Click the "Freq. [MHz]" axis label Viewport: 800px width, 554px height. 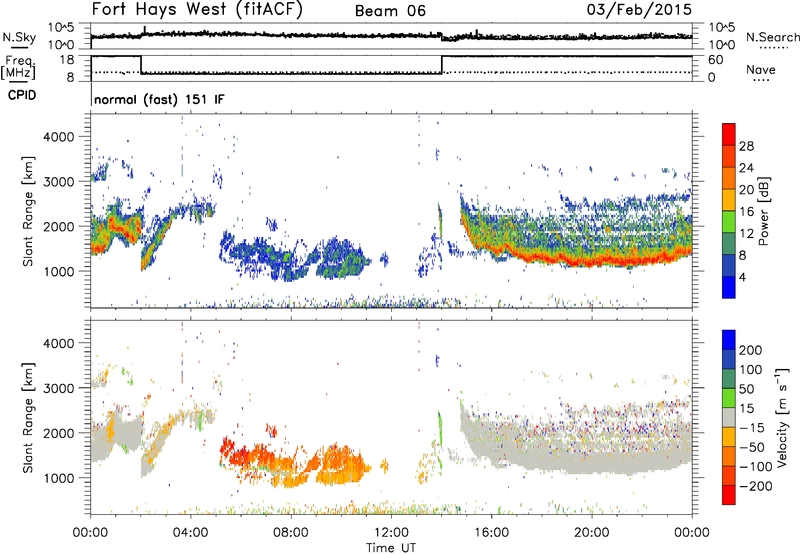click(x=18, y=68)
